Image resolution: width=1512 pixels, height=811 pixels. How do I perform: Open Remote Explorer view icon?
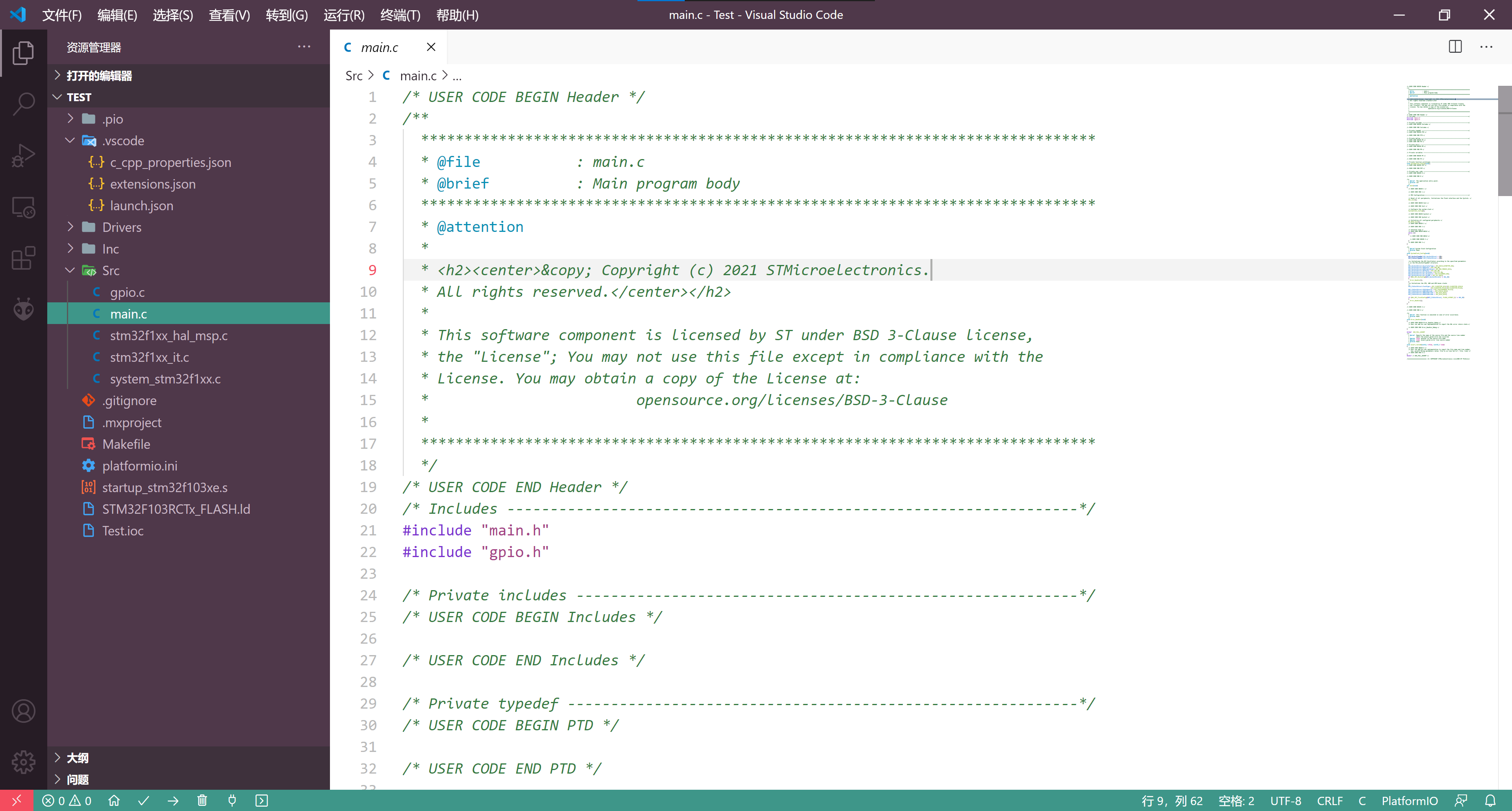(x=24, y=207)
